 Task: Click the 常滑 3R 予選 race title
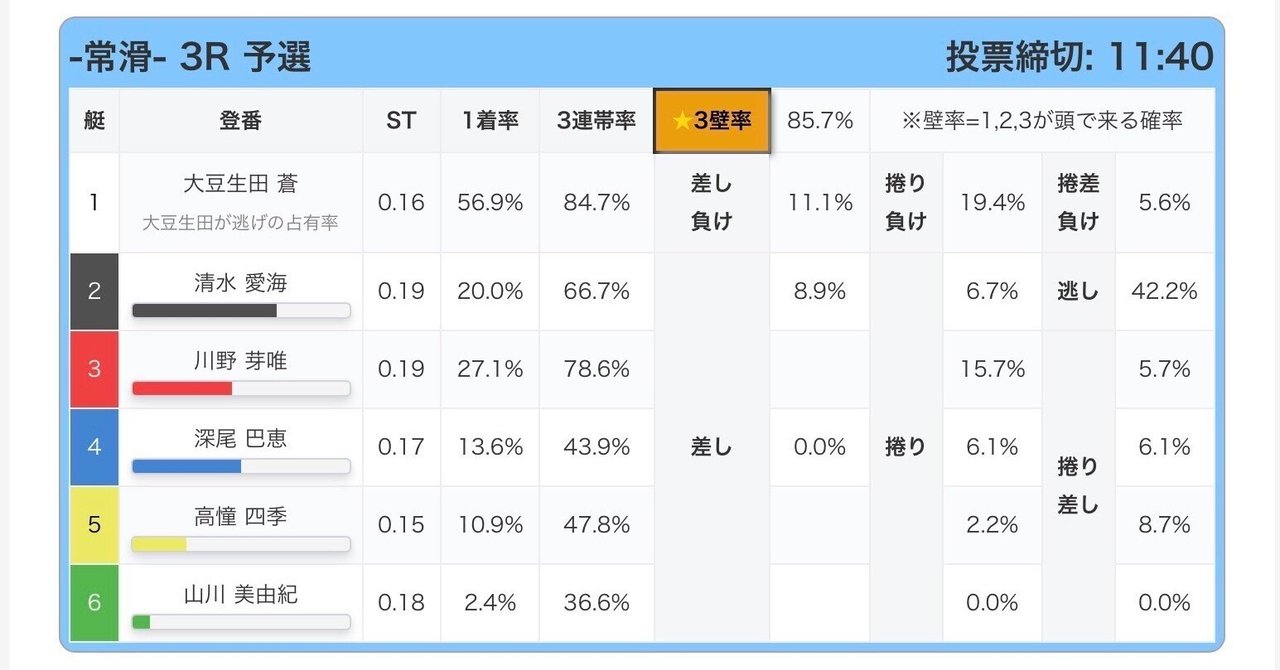pos(190,57)
